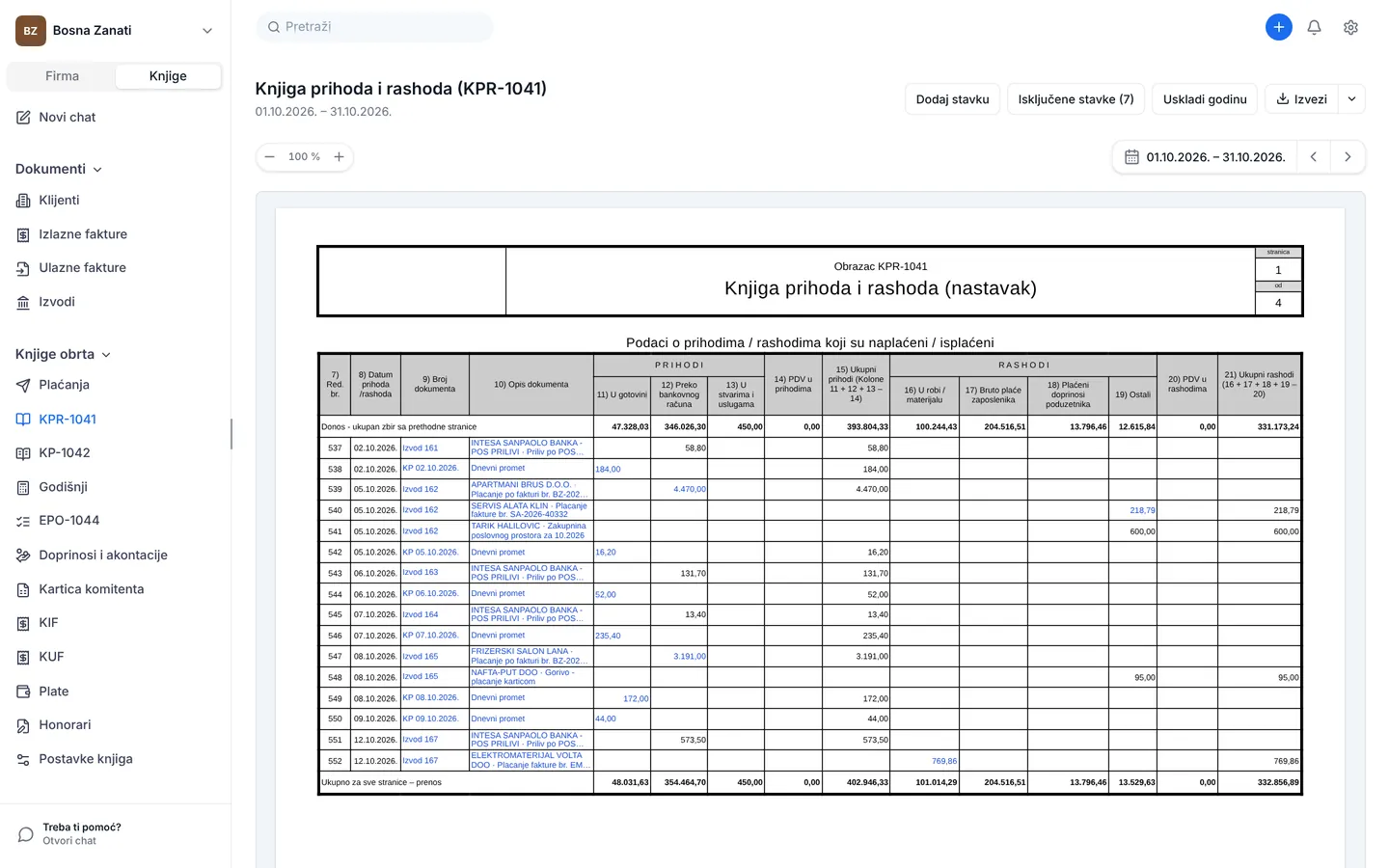1389x868 pixels.
Task: Open notifications bell
Action: [1314, 27]
